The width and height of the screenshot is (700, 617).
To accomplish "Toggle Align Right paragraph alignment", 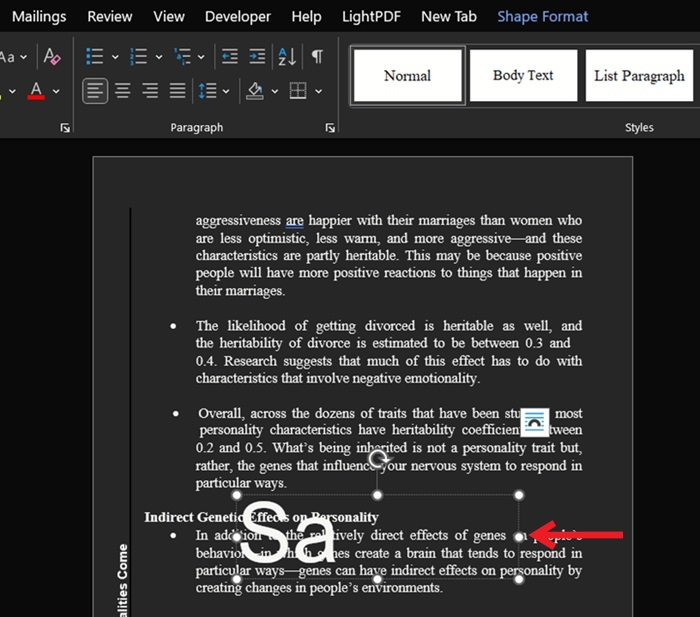I will click(150, 91).
